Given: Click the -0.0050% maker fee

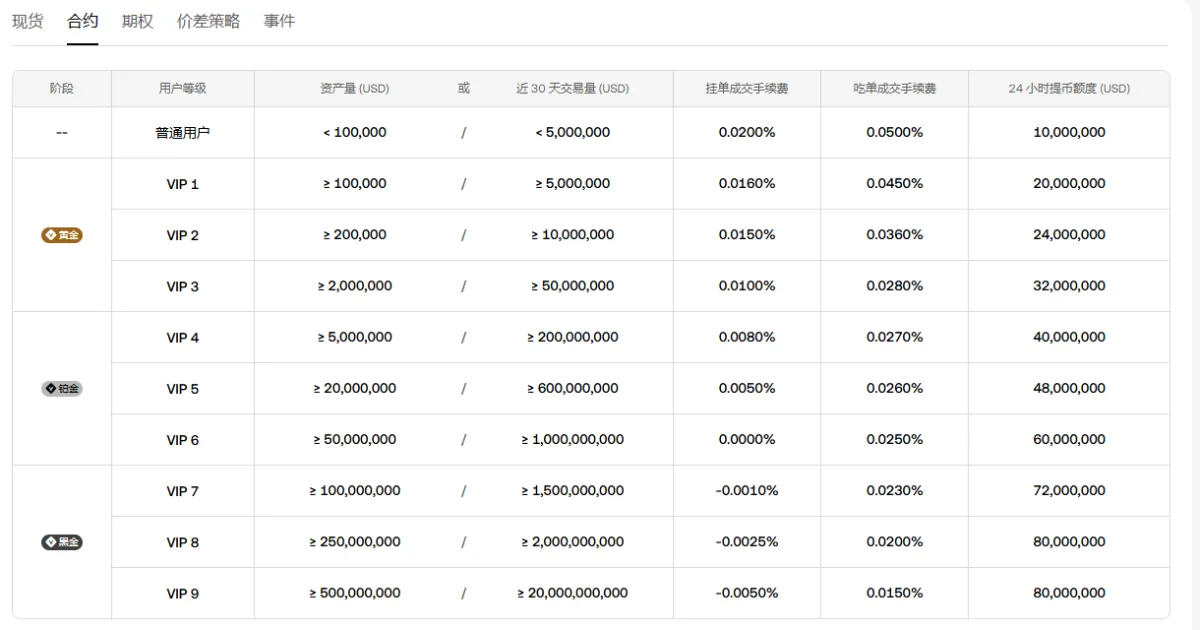Looking at the screenshot, I should 747,593.
